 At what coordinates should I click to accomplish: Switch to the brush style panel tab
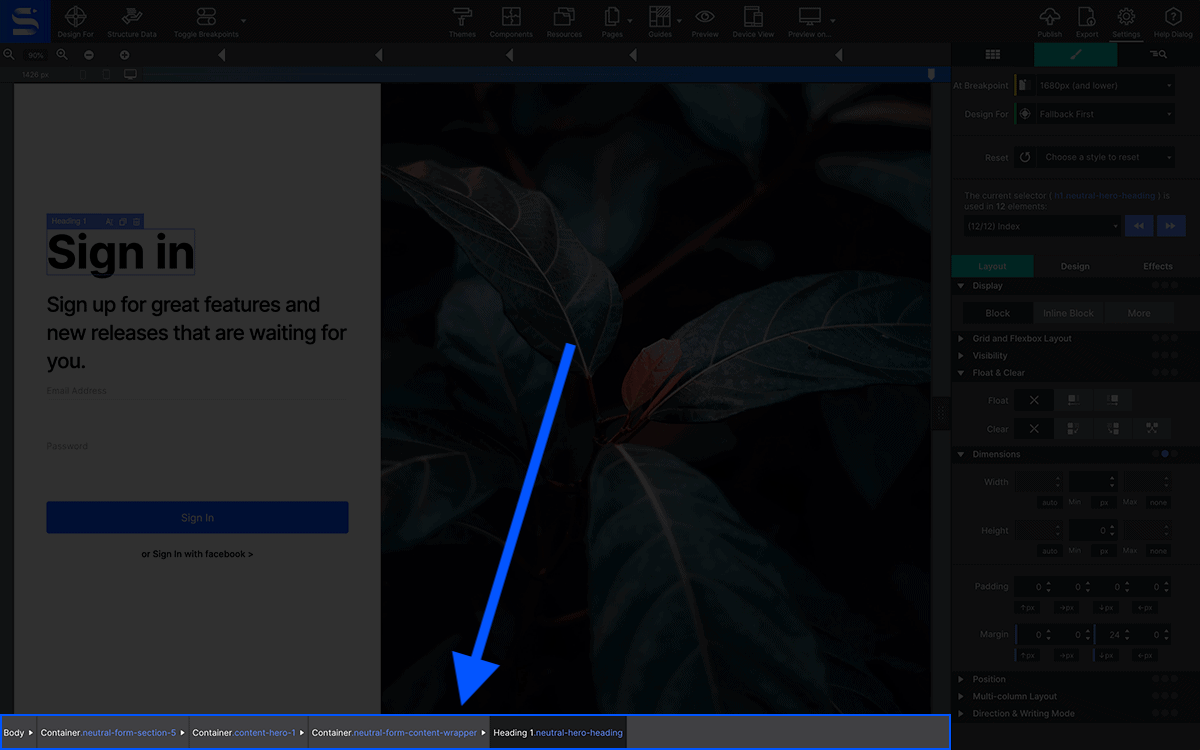pos(1076,55)
